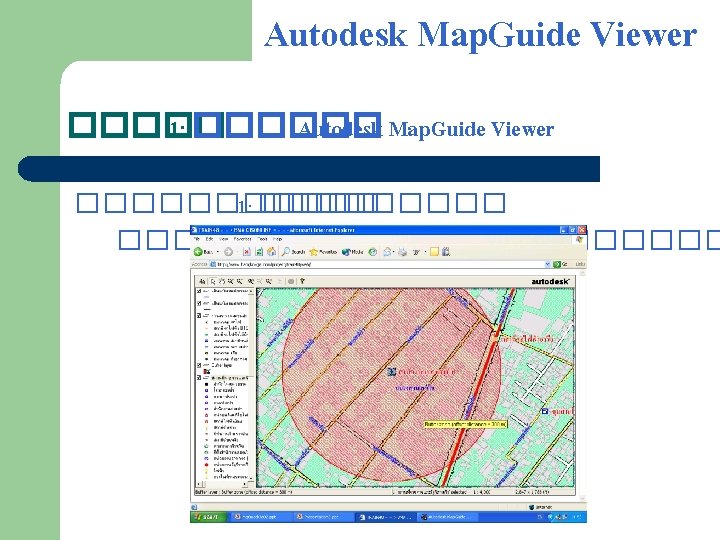Image resolution: width=720 pixels, height=540 pixels.
Task: Click the red buffer layer swatch in legend
Action: pos(207,371)
